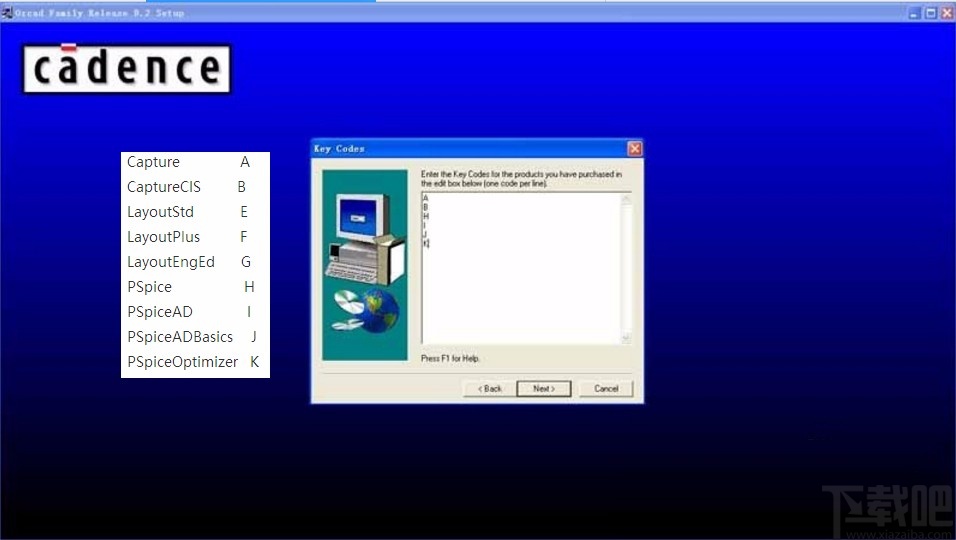
Task: Close the Orcad setup main window
Action: coord(948,13)
